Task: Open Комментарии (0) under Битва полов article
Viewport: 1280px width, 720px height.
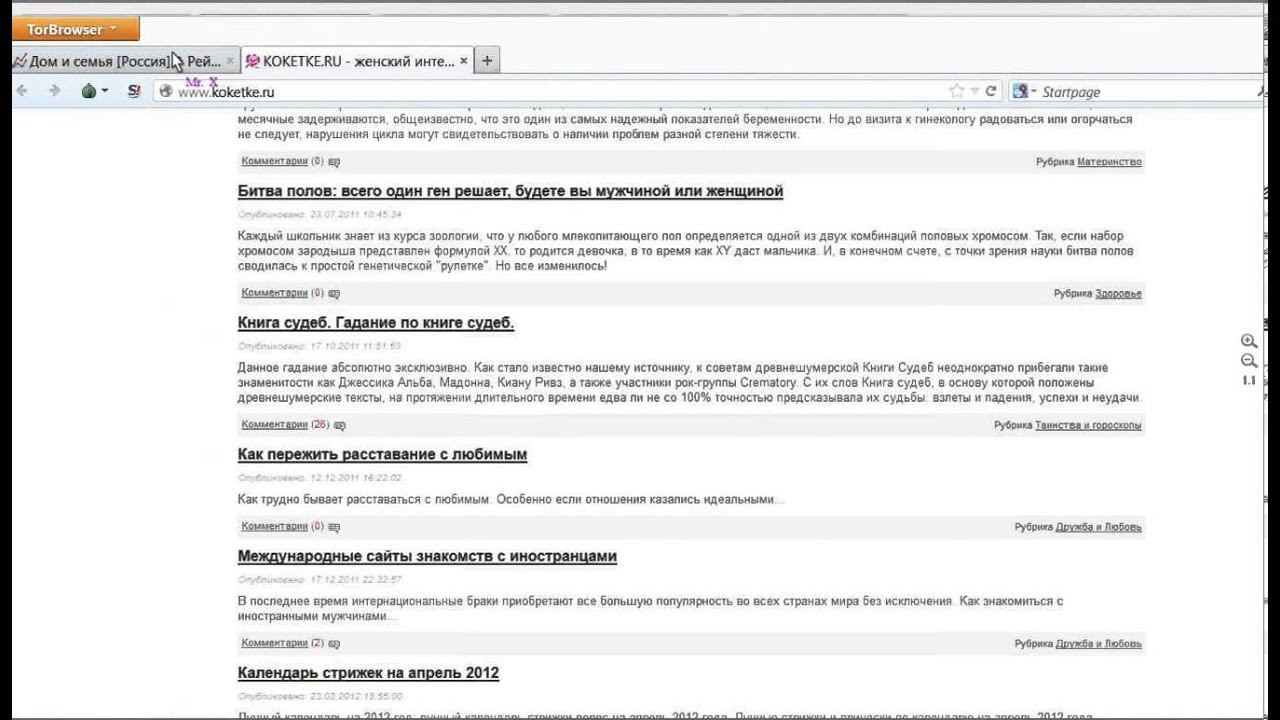Action: 283,293
